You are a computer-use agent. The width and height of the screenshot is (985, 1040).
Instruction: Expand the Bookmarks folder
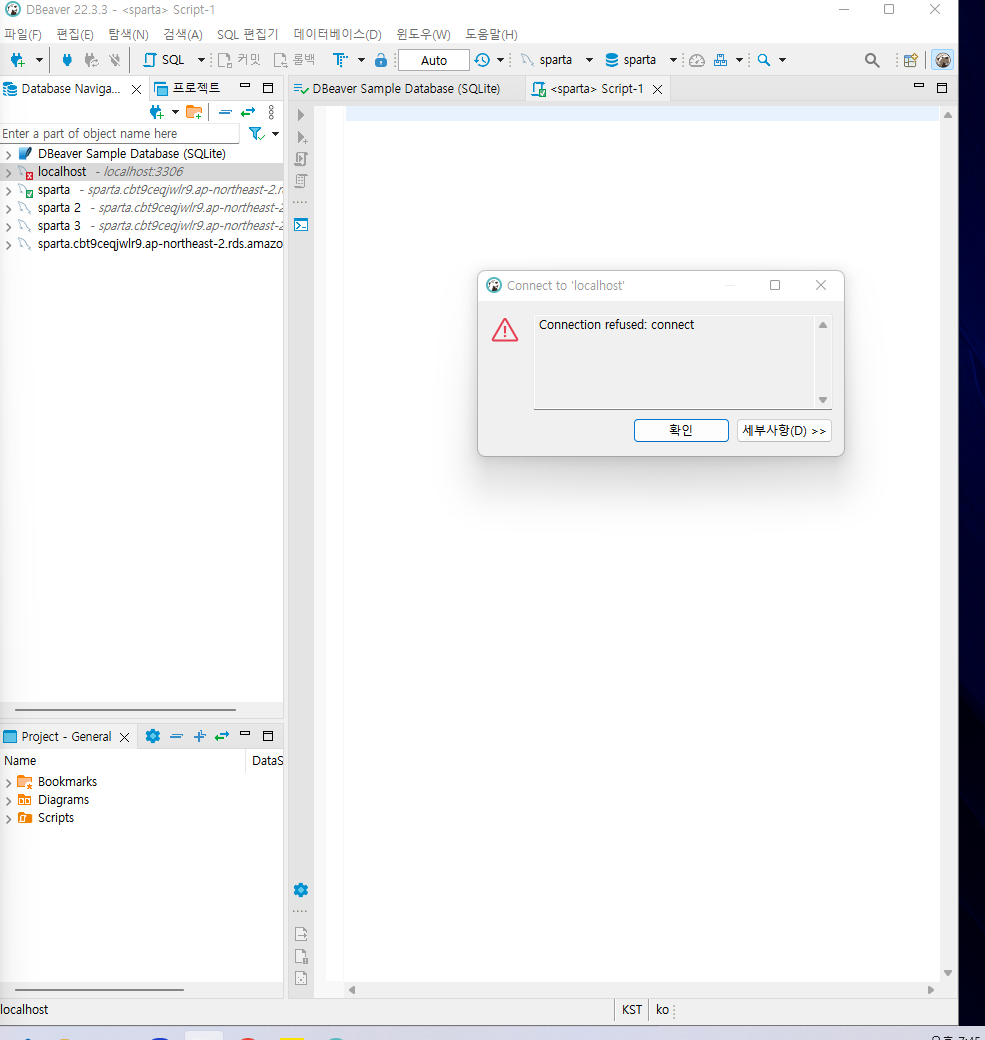coord(8,783)
